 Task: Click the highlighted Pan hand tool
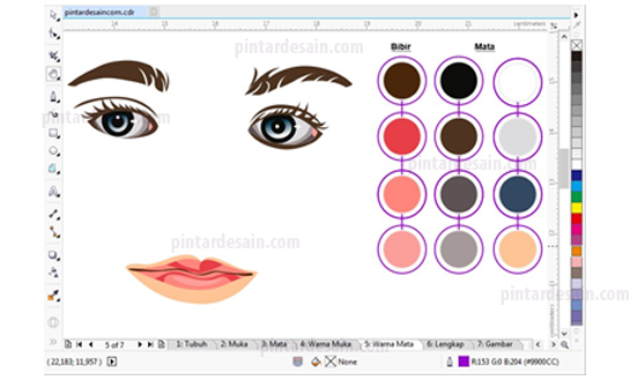tap(53, 74)
